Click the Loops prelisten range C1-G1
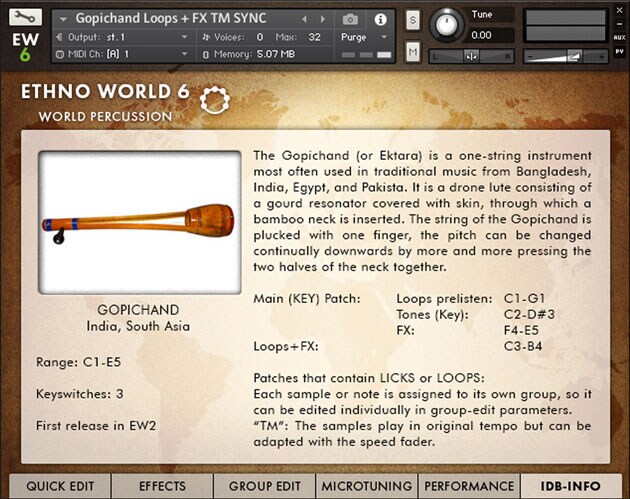Screen dimensions: 630x499 (x=524, y=299)
